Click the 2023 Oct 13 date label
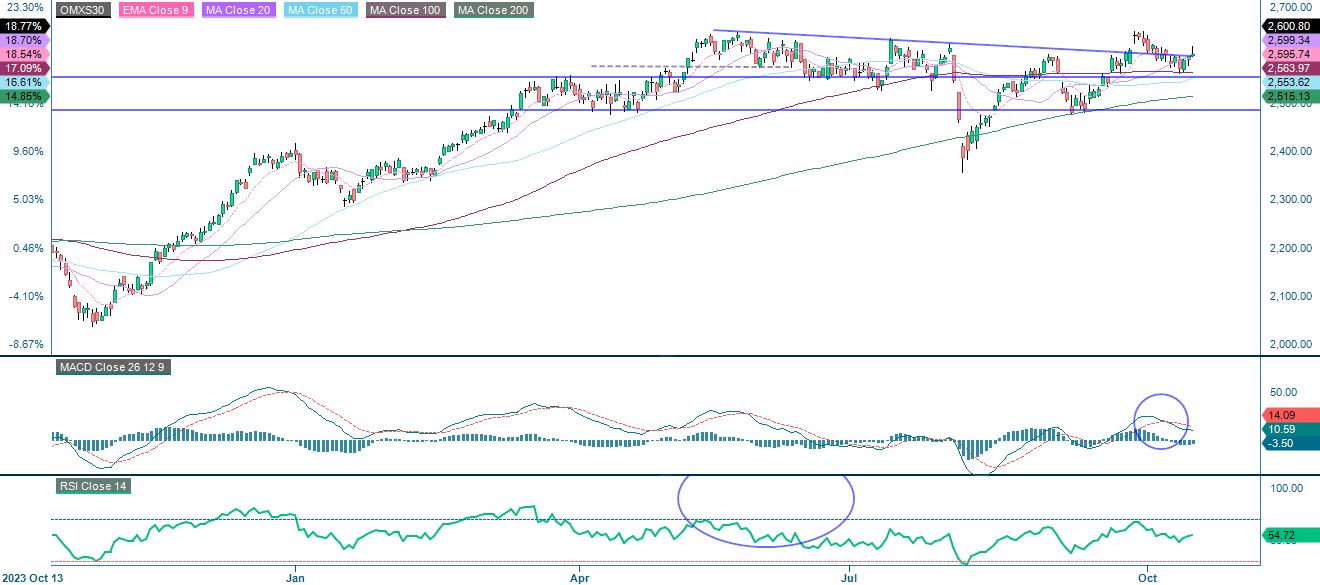The height and width of the screenshot is (585, 1320). [33, 577]
